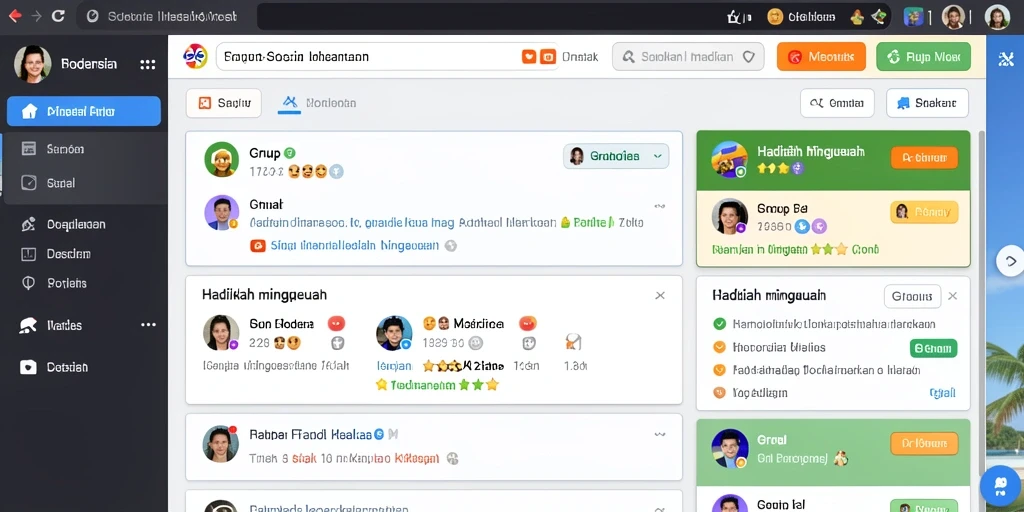
Task: Click the orange Meonirs button
Action: point(821,57)
